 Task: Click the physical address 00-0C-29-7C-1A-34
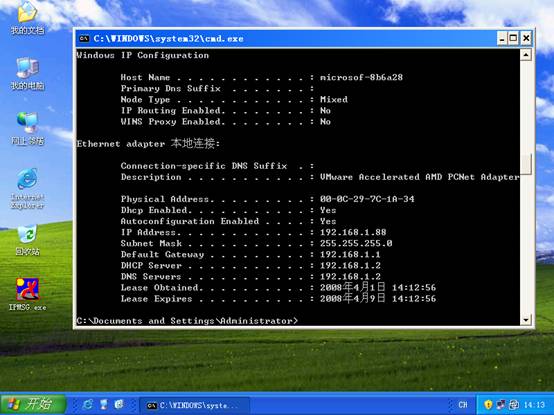point(367,199)
